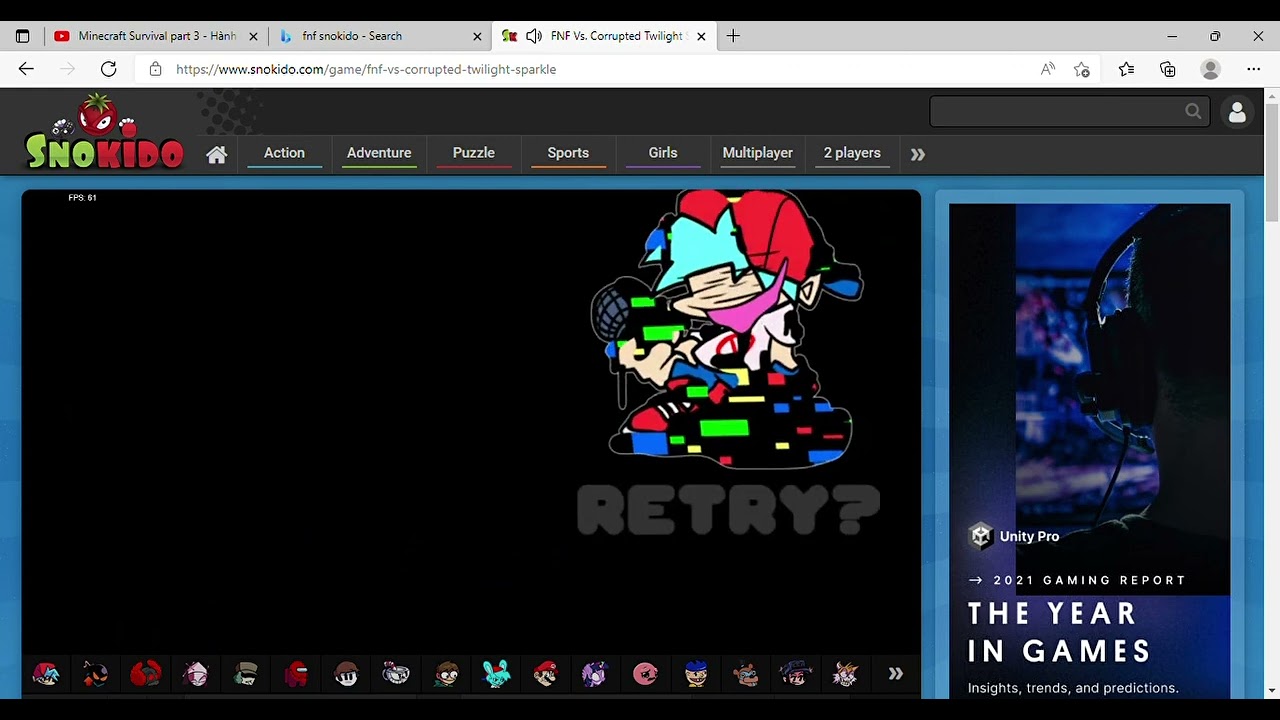The height and width of the screenshot is (720, 1280).
Task: Click the THE YEAR IN GAMES ad headline
Action: click(x=1059, y=632)
